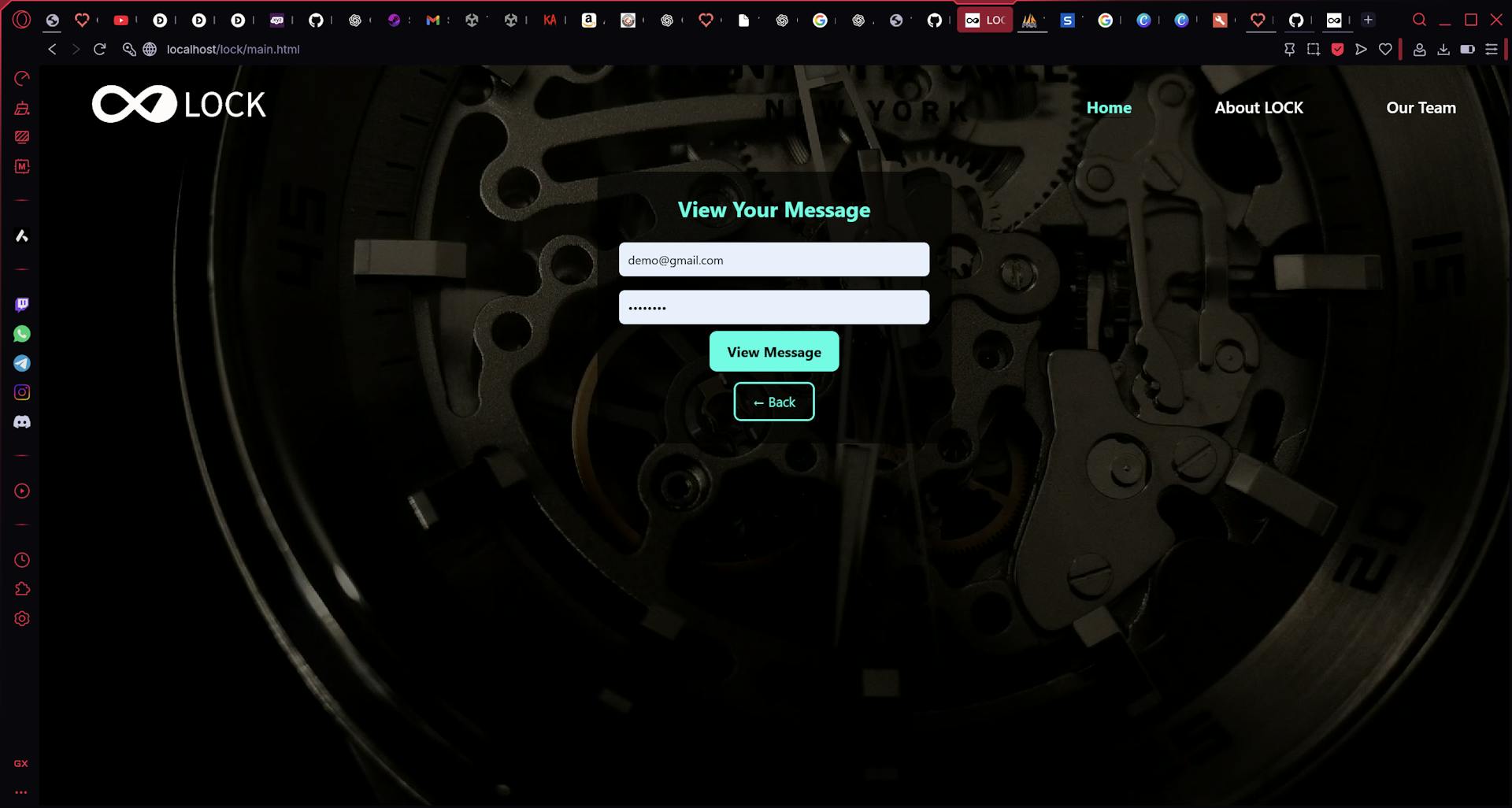Open Extensions cube icon in sidebar

tap(22, 589)
